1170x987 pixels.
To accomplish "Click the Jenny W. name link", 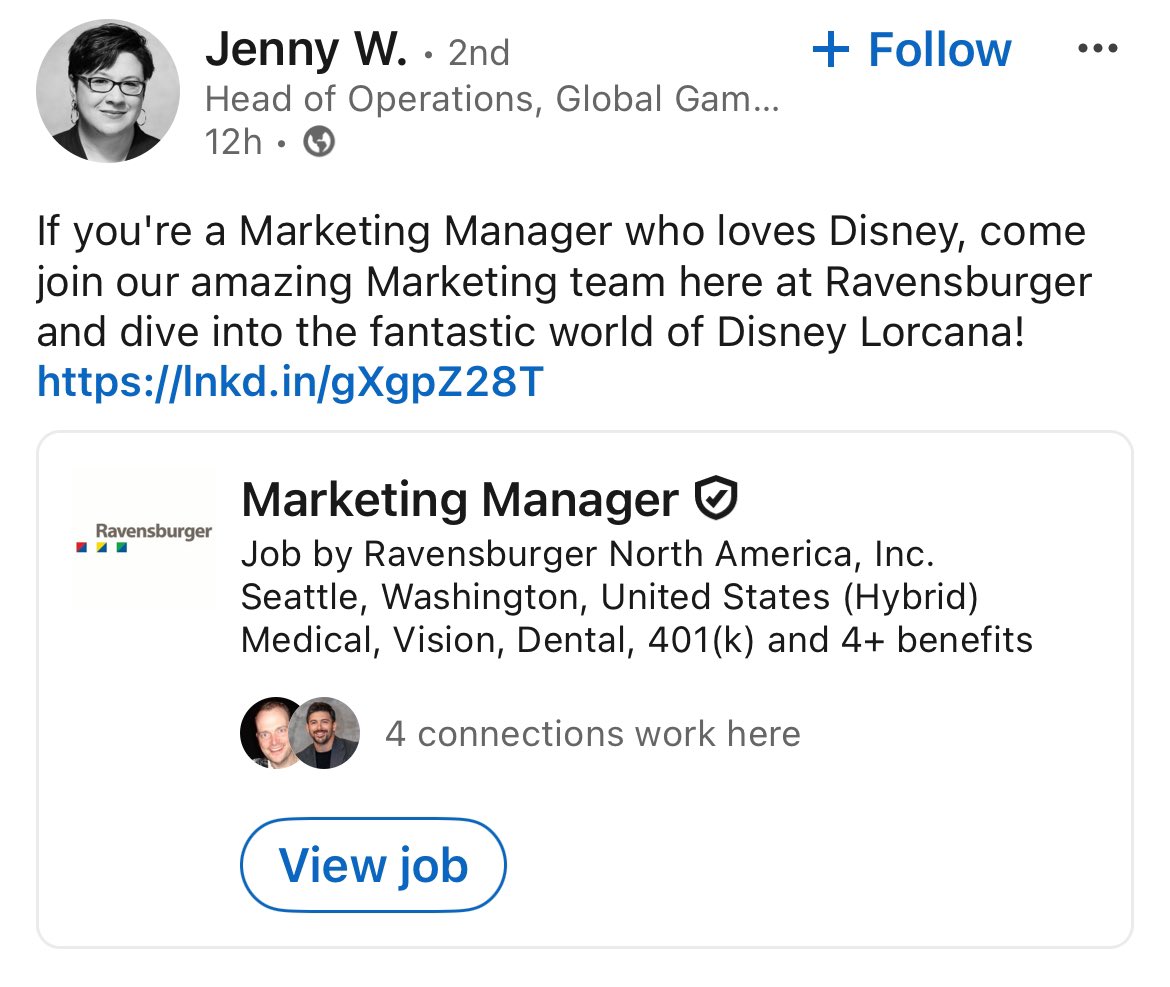I will [306, 50].
